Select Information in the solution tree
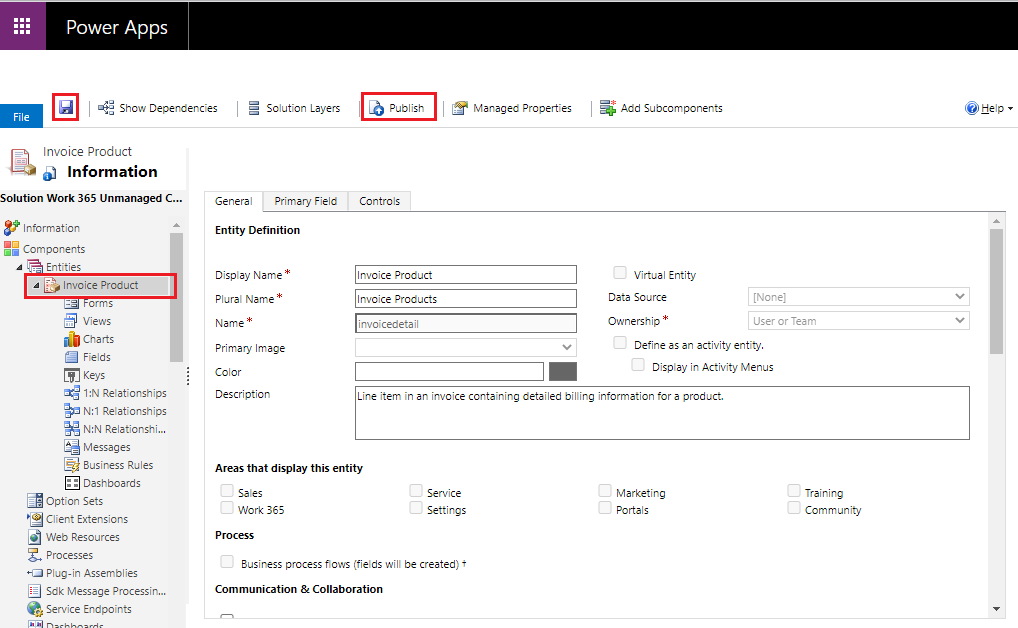 (51, 228)
